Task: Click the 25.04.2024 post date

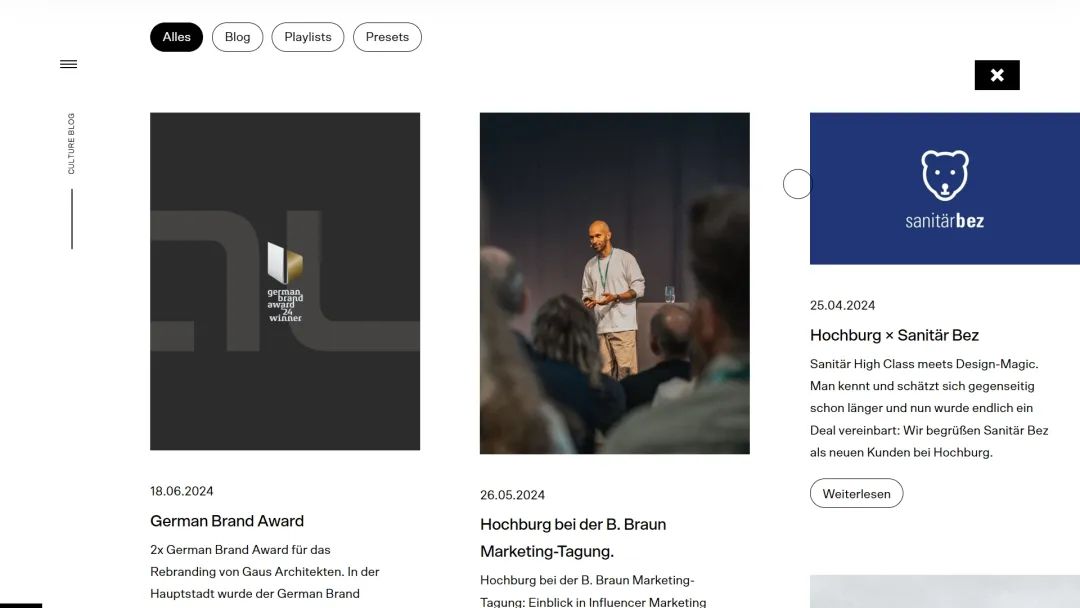Action: [842, 305]
